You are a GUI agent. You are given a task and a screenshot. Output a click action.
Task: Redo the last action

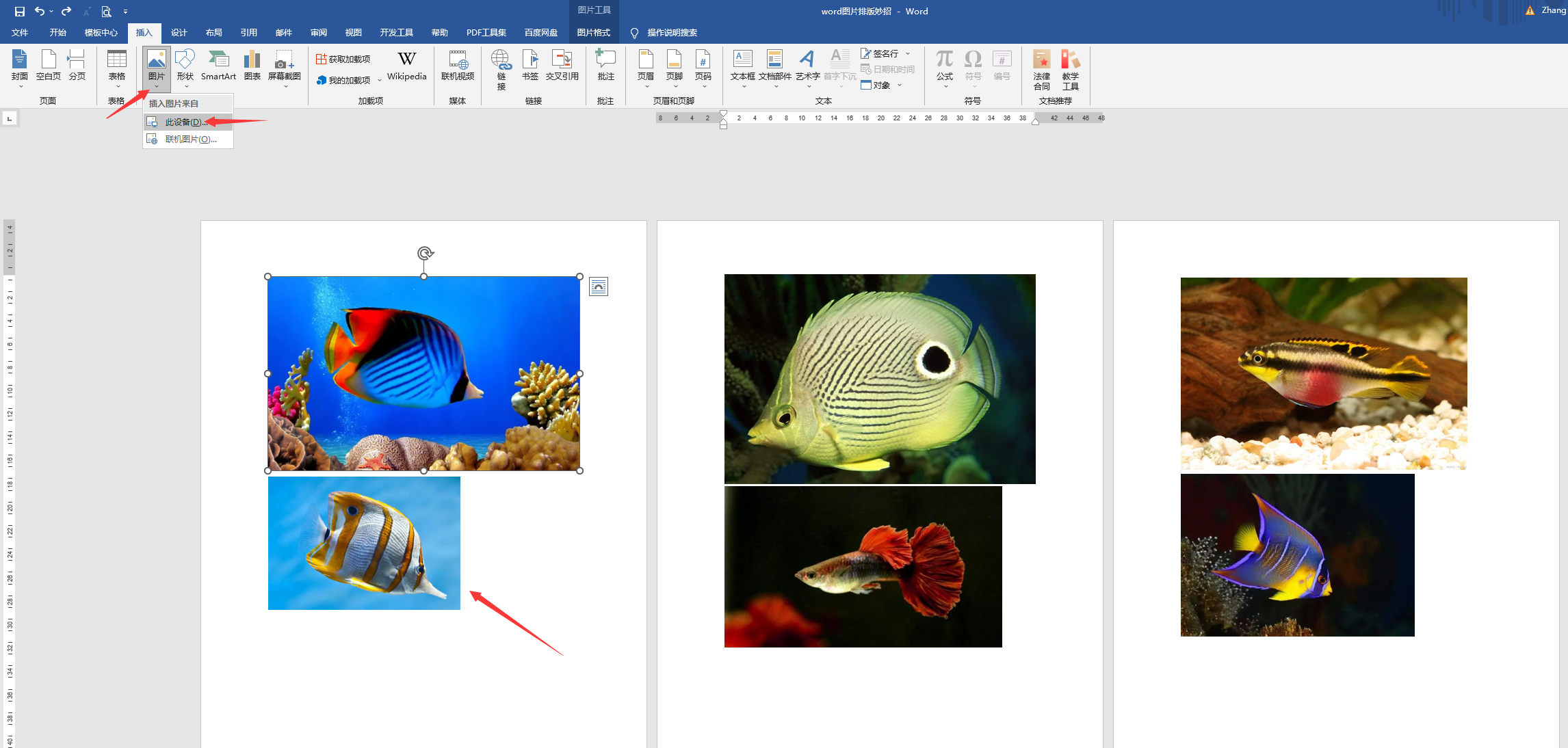(x=66, y=11)
